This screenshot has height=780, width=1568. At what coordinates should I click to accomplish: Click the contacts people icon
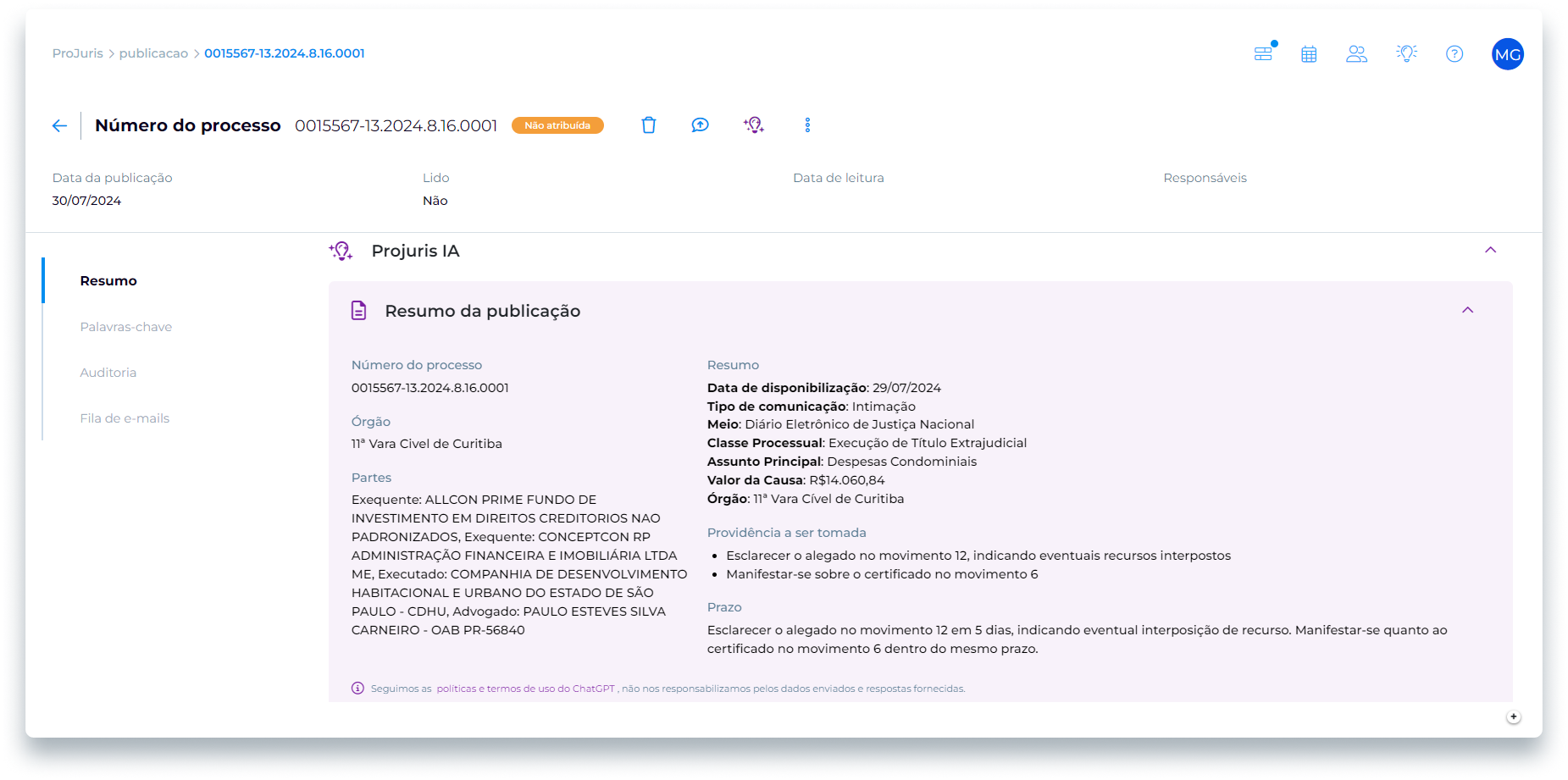click(1357, 53)
